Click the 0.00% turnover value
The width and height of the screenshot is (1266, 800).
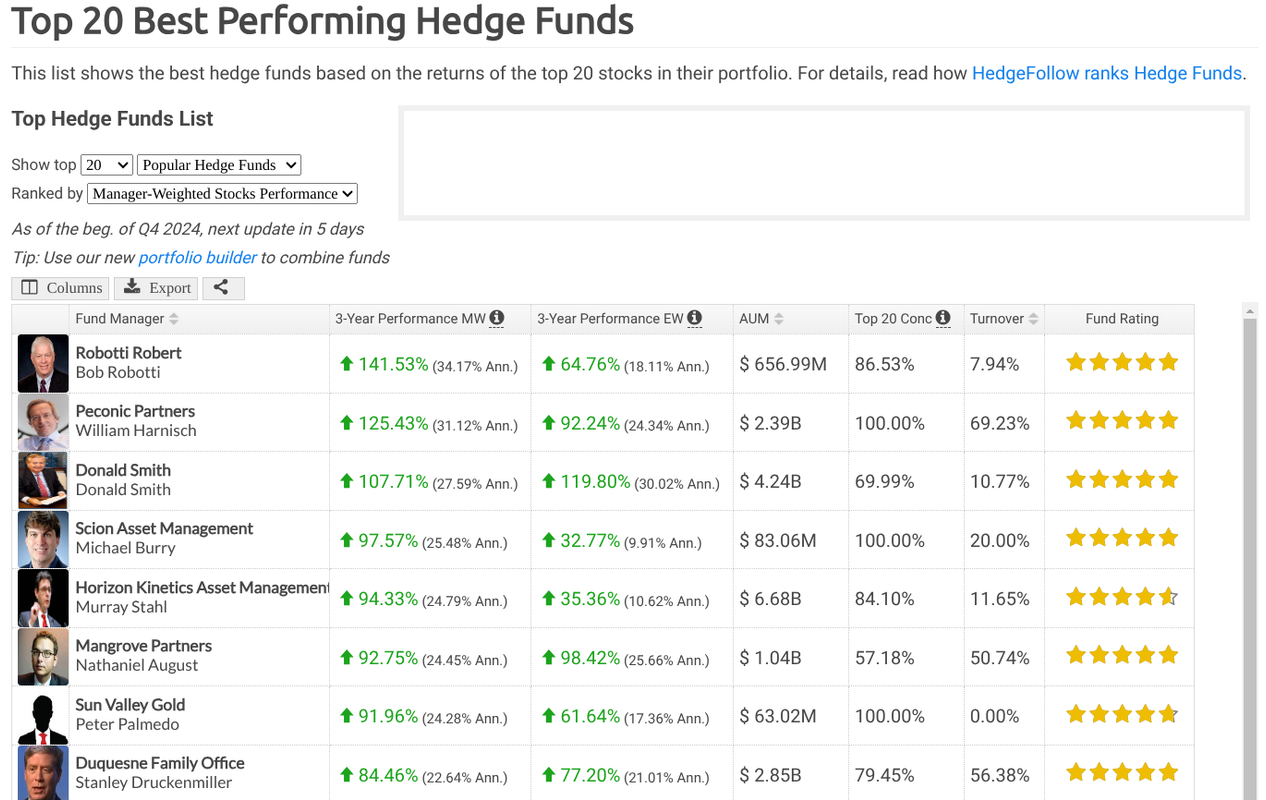[x=995, y=716]
